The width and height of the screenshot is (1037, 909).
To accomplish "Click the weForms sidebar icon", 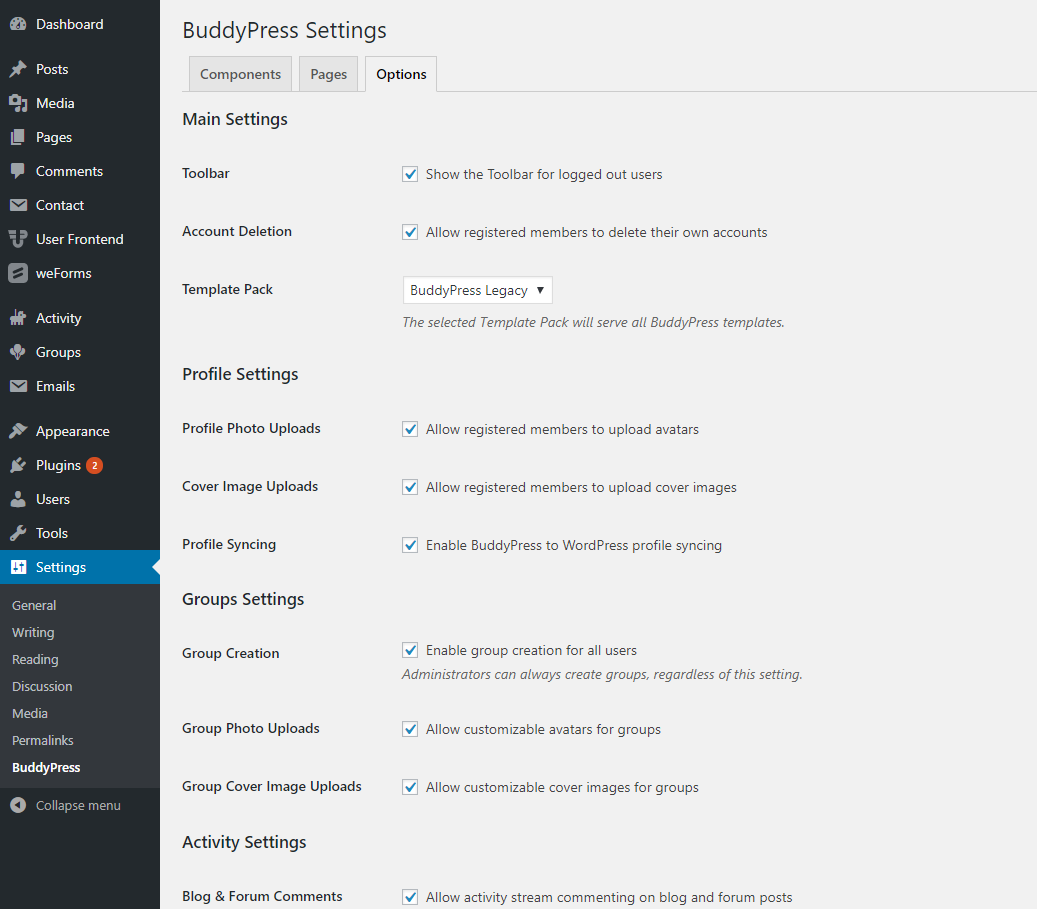I will [18, 273].
